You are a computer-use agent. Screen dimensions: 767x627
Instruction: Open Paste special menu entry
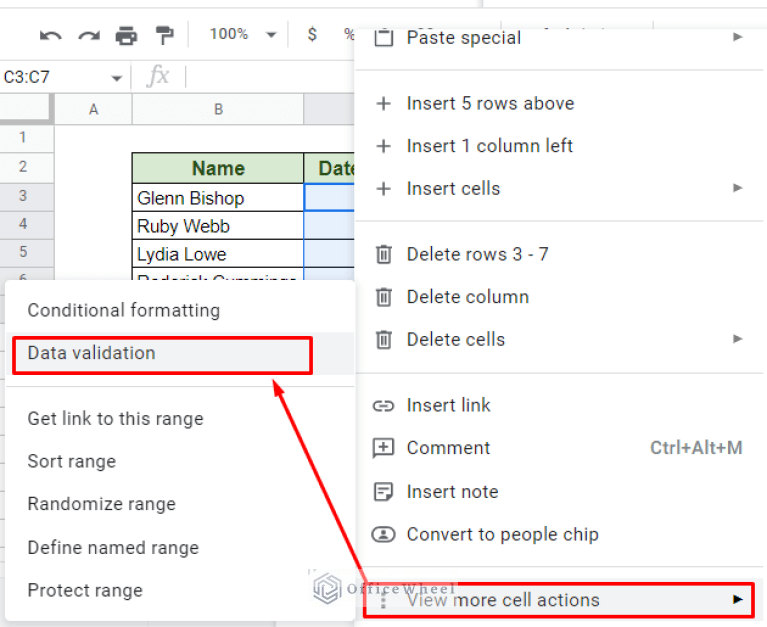[559, 38]
